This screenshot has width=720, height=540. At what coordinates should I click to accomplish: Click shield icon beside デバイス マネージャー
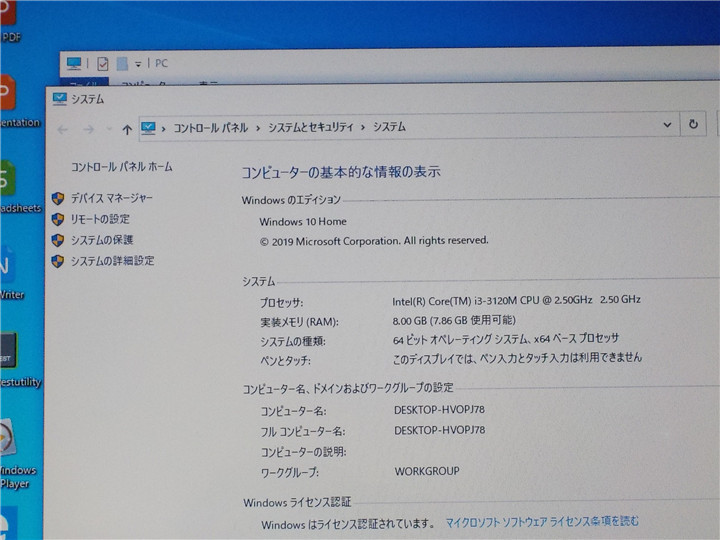(58, 198)
